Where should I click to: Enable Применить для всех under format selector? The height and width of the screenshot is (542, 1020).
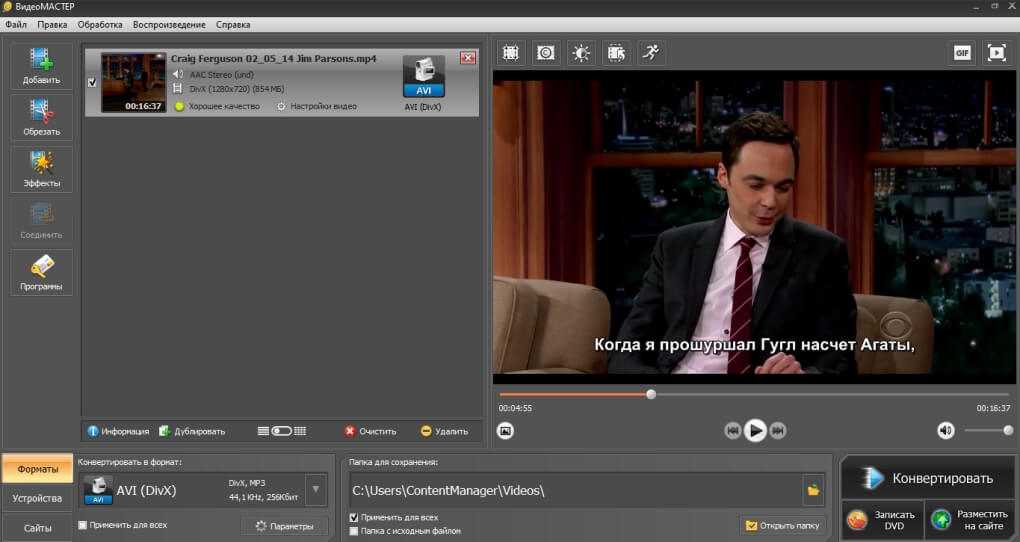coord(83,524)
